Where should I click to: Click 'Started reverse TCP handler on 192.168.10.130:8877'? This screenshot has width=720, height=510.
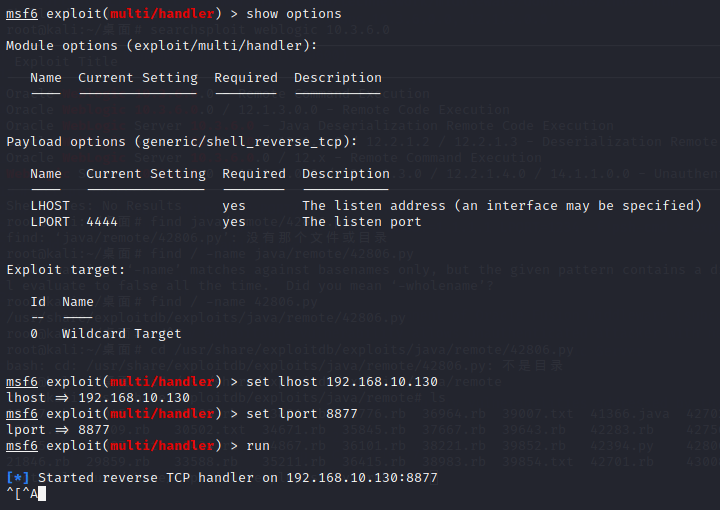[238, 478]
